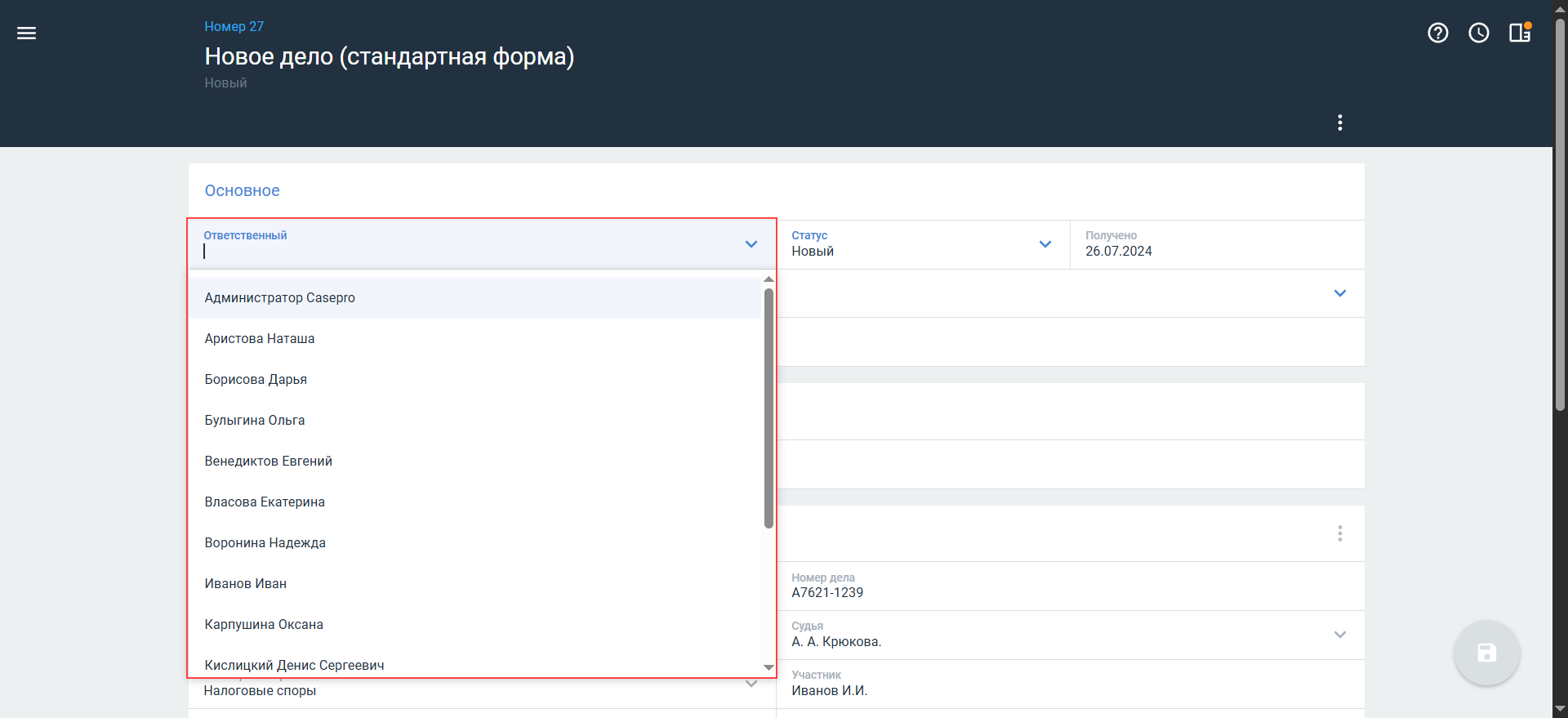Click the help question mark icon

pyautogui.click(x=1438, y=33)
